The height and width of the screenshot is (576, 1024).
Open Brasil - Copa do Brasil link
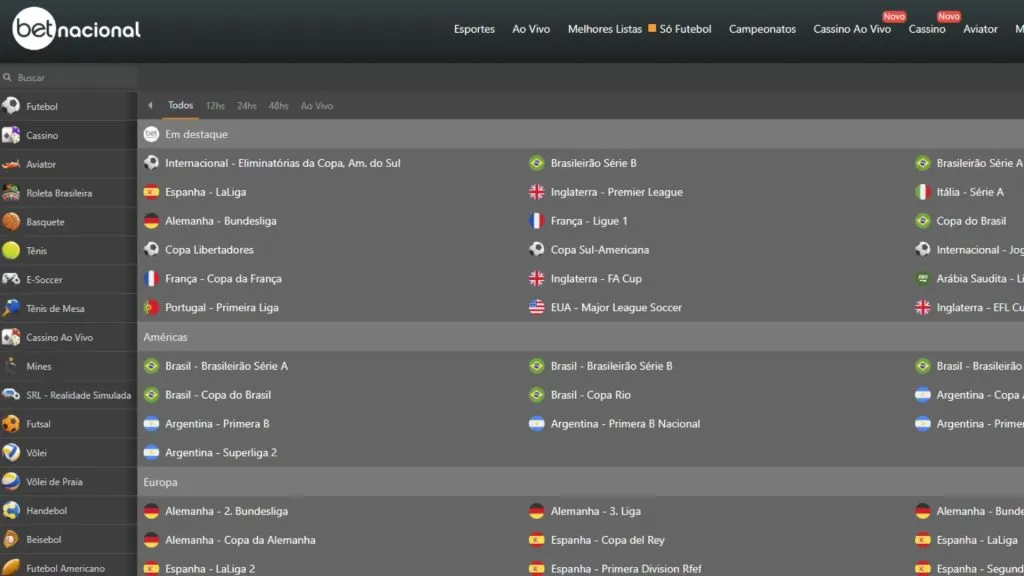(x=217, y=394)
